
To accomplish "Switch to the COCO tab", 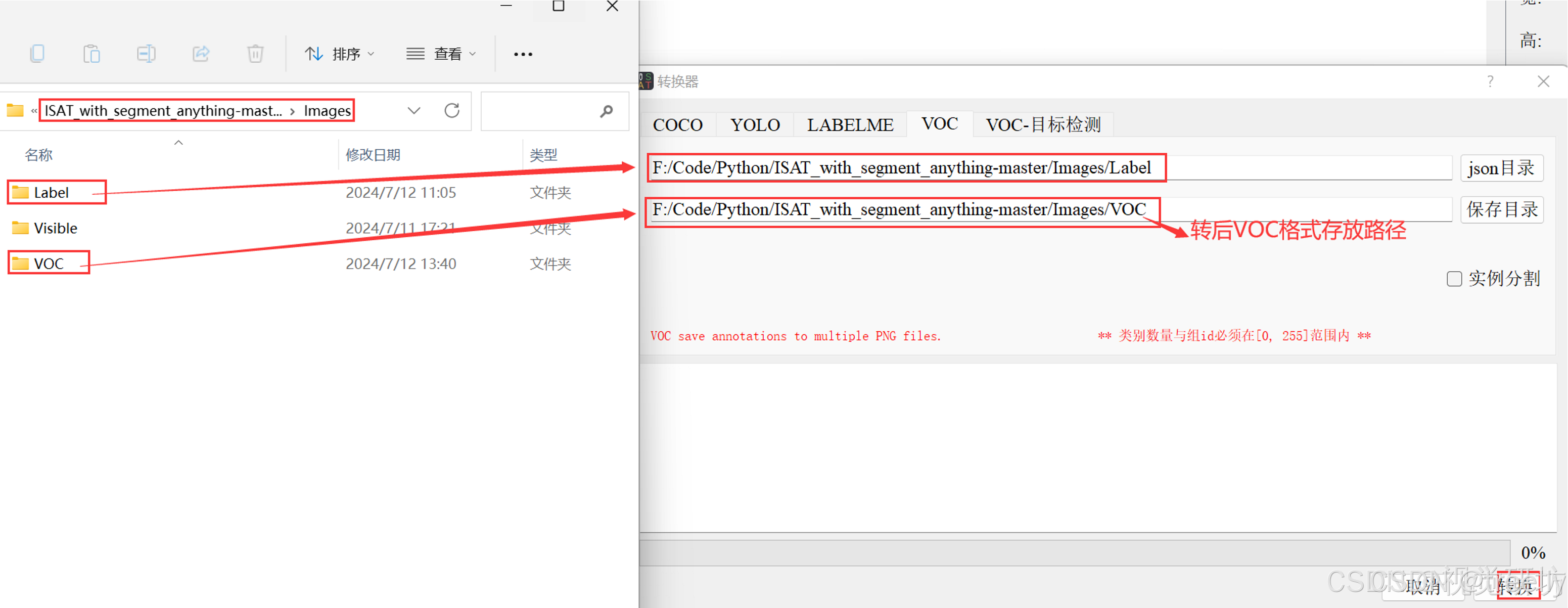I will coord(677,125).
